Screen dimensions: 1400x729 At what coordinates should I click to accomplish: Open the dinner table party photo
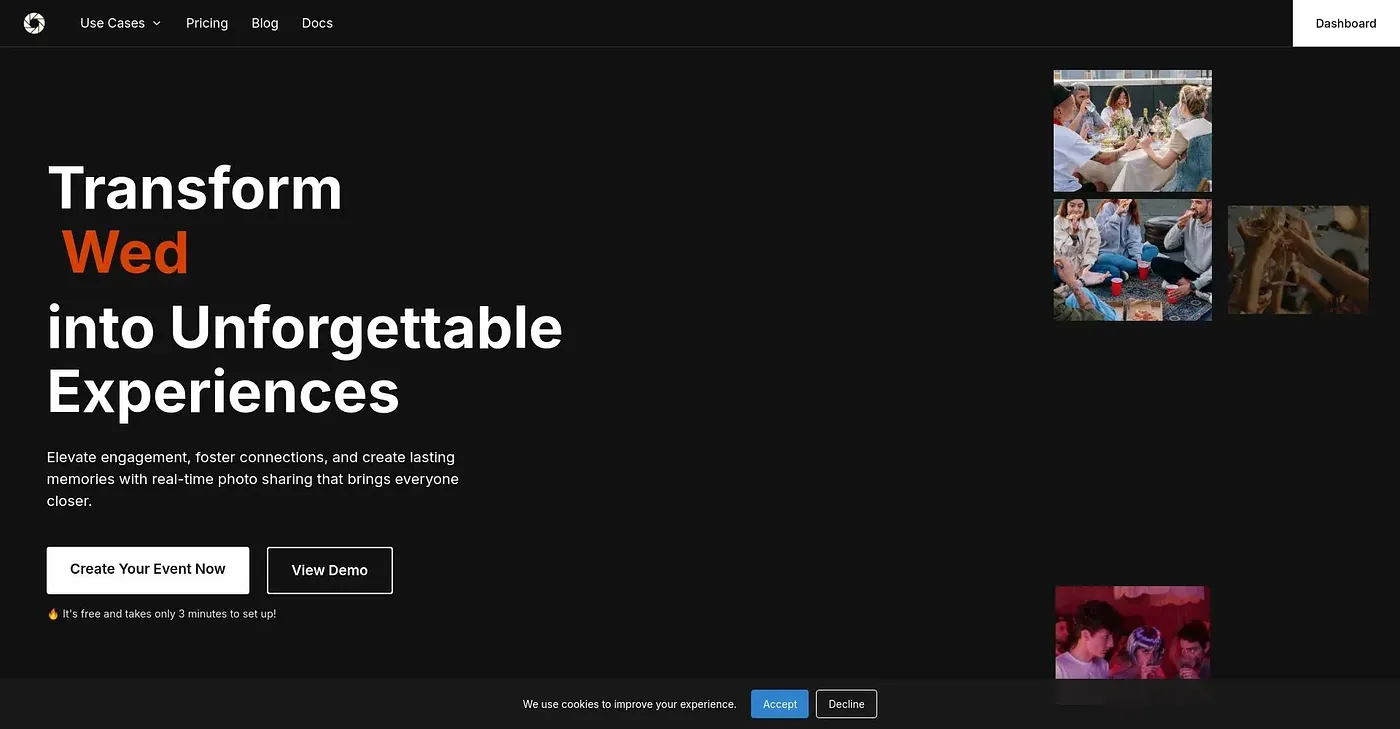coord(1133,131)
